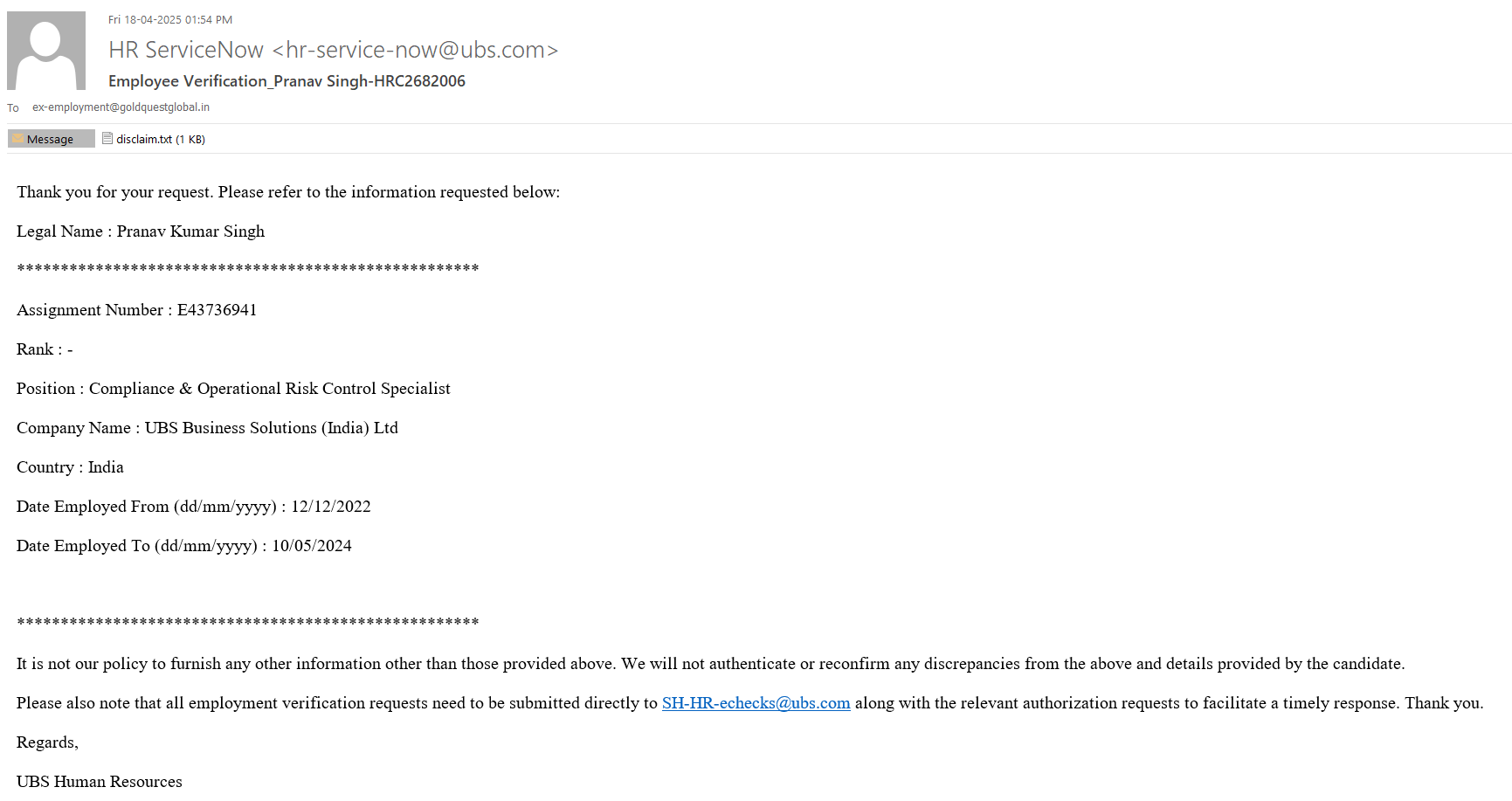Viewport: 1512px width, 801px height.
Task: Click the Country India line
Action: (70, 467)
